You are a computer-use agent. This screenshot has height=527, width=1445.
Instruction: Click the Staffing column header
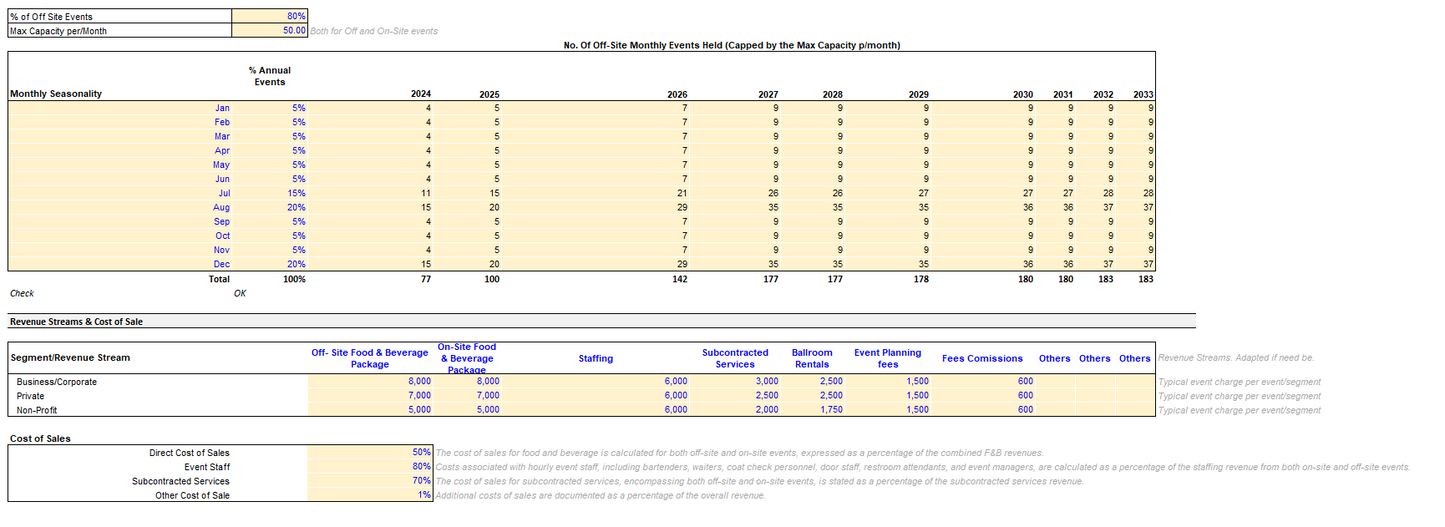pyautogui.click(x=595, y=358)
